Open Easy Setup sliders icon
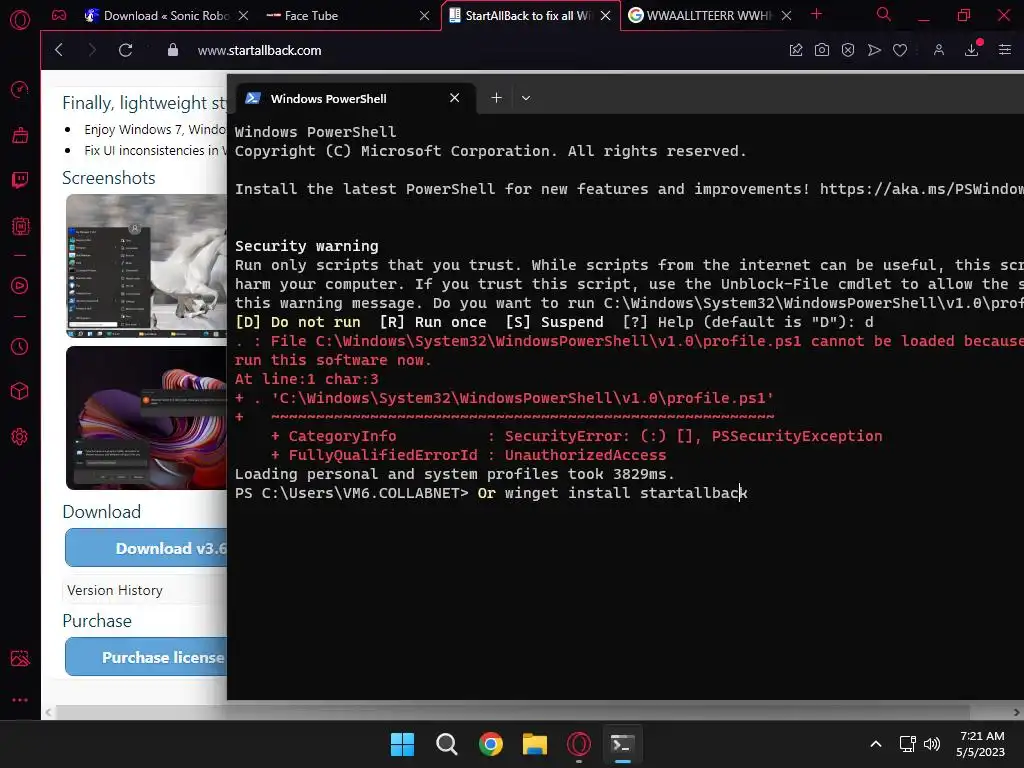 point(1004,50)
